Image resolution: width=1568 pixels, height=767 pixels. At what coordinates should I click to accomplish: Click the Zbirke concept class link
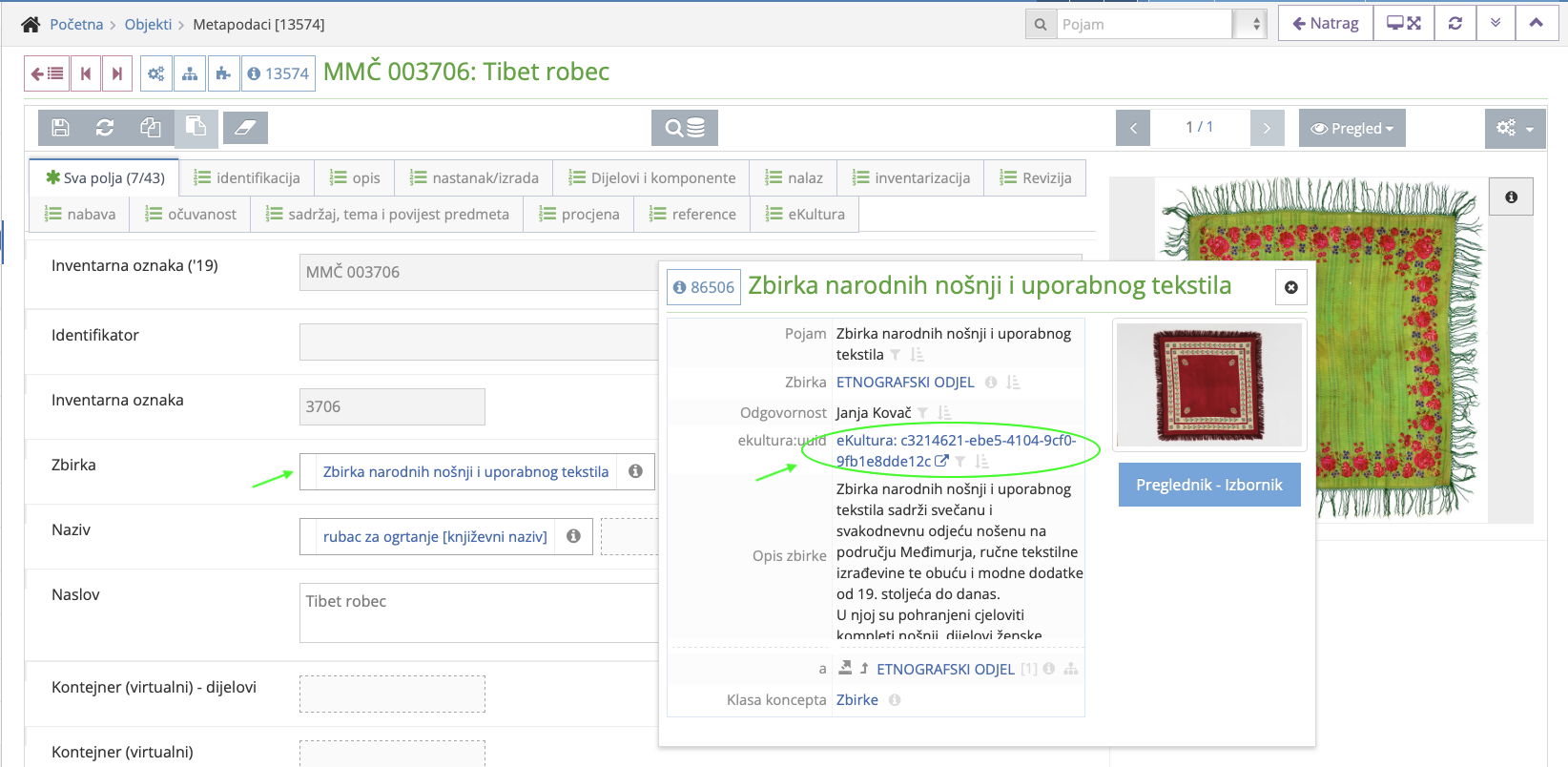coord(857,700)
